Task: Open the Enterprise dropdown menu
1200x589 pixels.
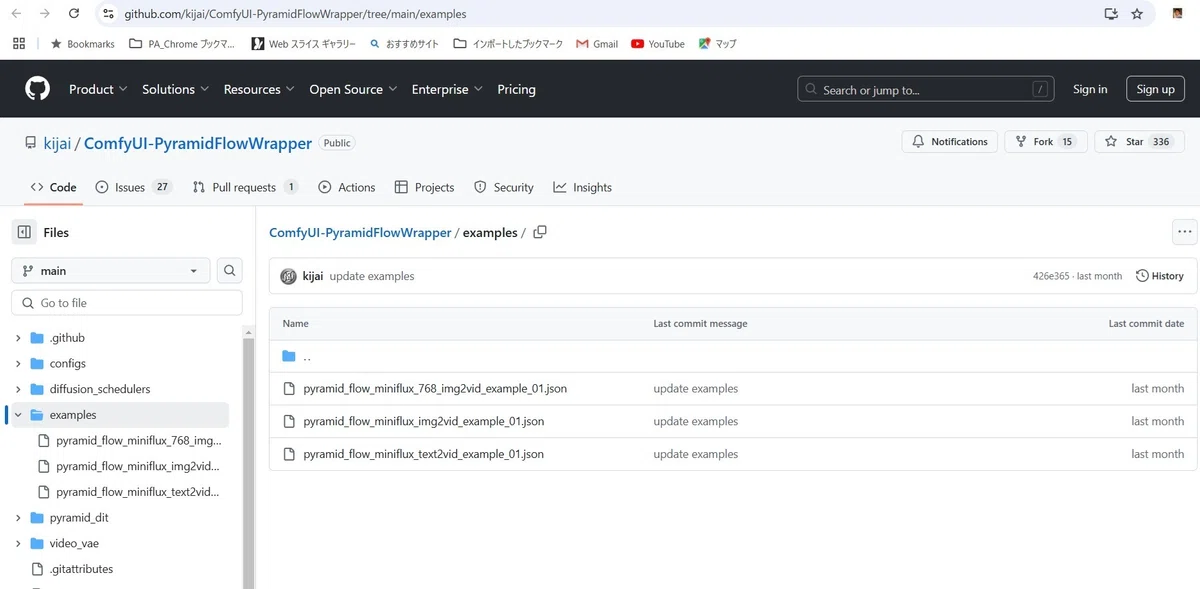Action: [x=447, y=89]
